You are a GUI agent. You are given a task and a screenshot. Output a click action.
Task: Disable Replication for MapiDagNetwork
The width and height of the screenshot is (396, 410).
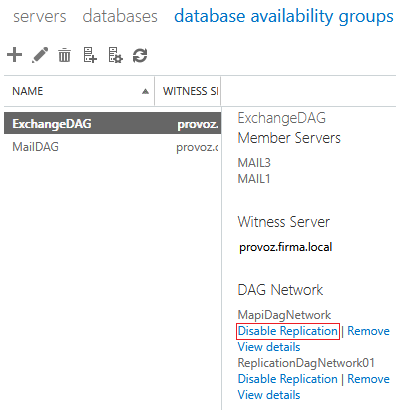[x=288, y=331]
